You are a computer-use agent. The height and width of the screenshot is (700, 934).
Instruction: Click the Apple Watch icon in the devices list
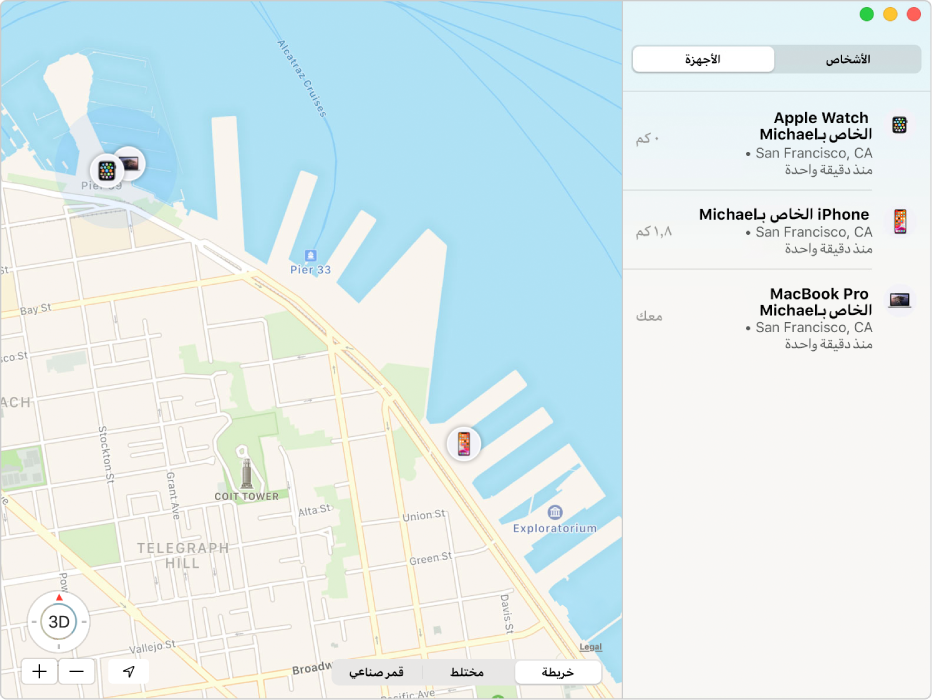click(899, 125)
